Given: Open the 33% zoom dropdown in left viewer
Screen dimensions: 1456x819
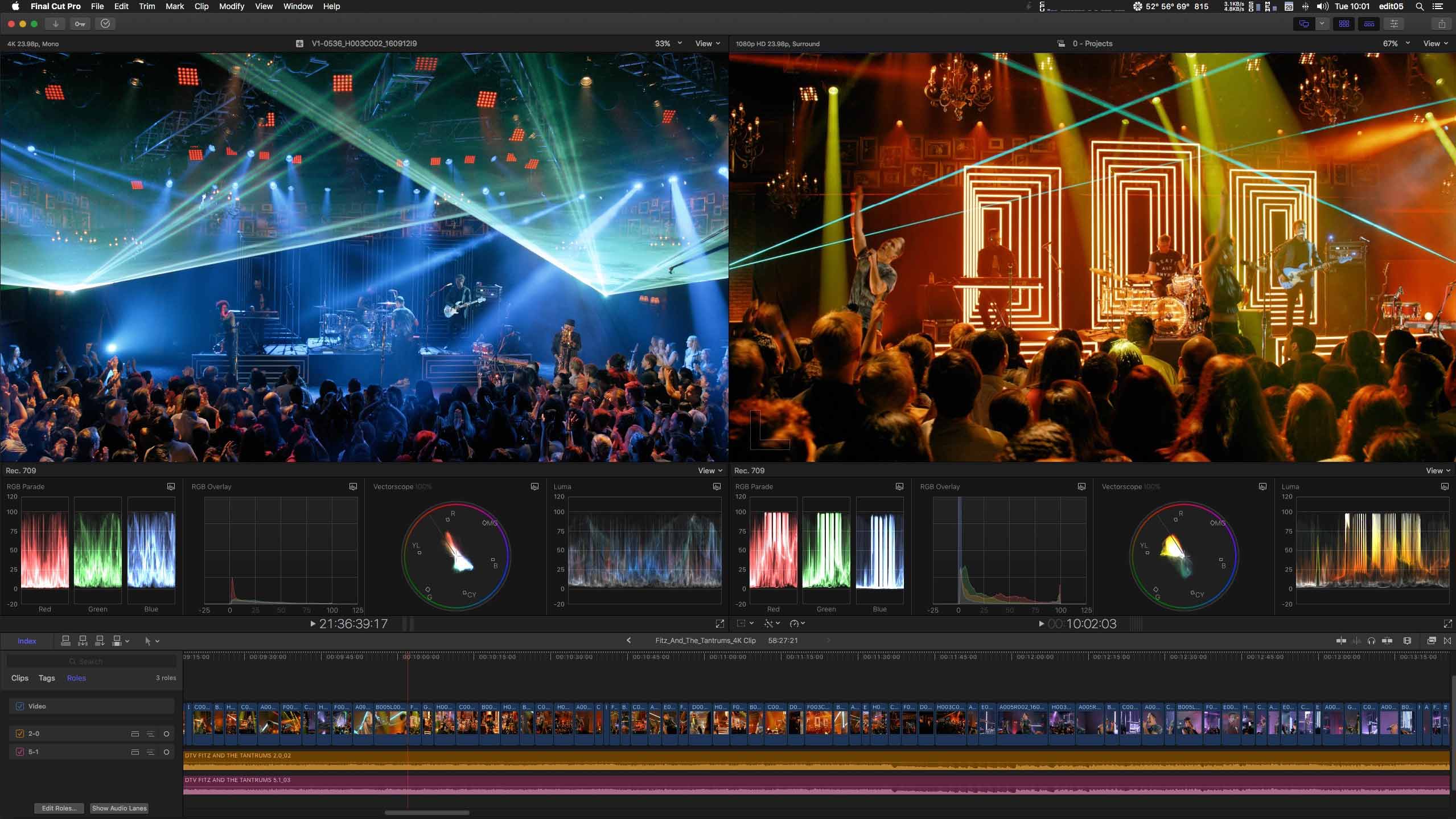Looking at the screenshot, I should click(x=668, y=43).
